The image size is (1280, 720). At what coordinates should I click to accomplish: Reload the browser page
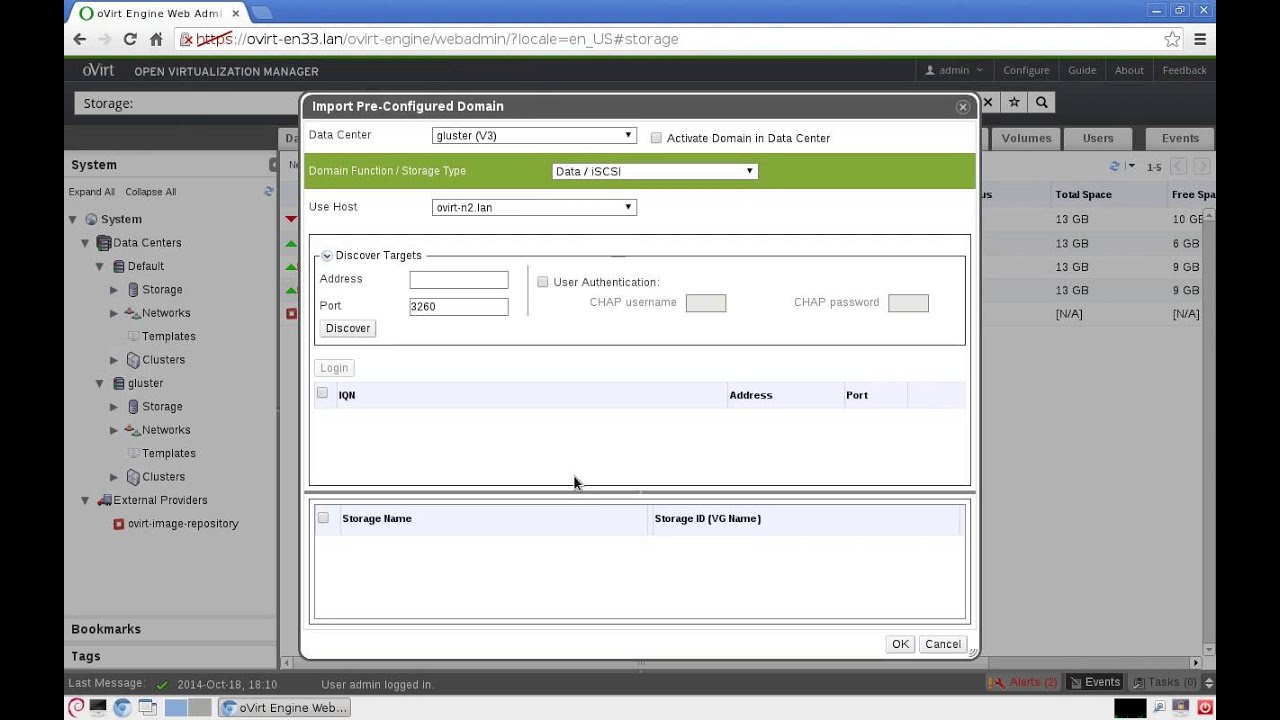pos(130,39)
